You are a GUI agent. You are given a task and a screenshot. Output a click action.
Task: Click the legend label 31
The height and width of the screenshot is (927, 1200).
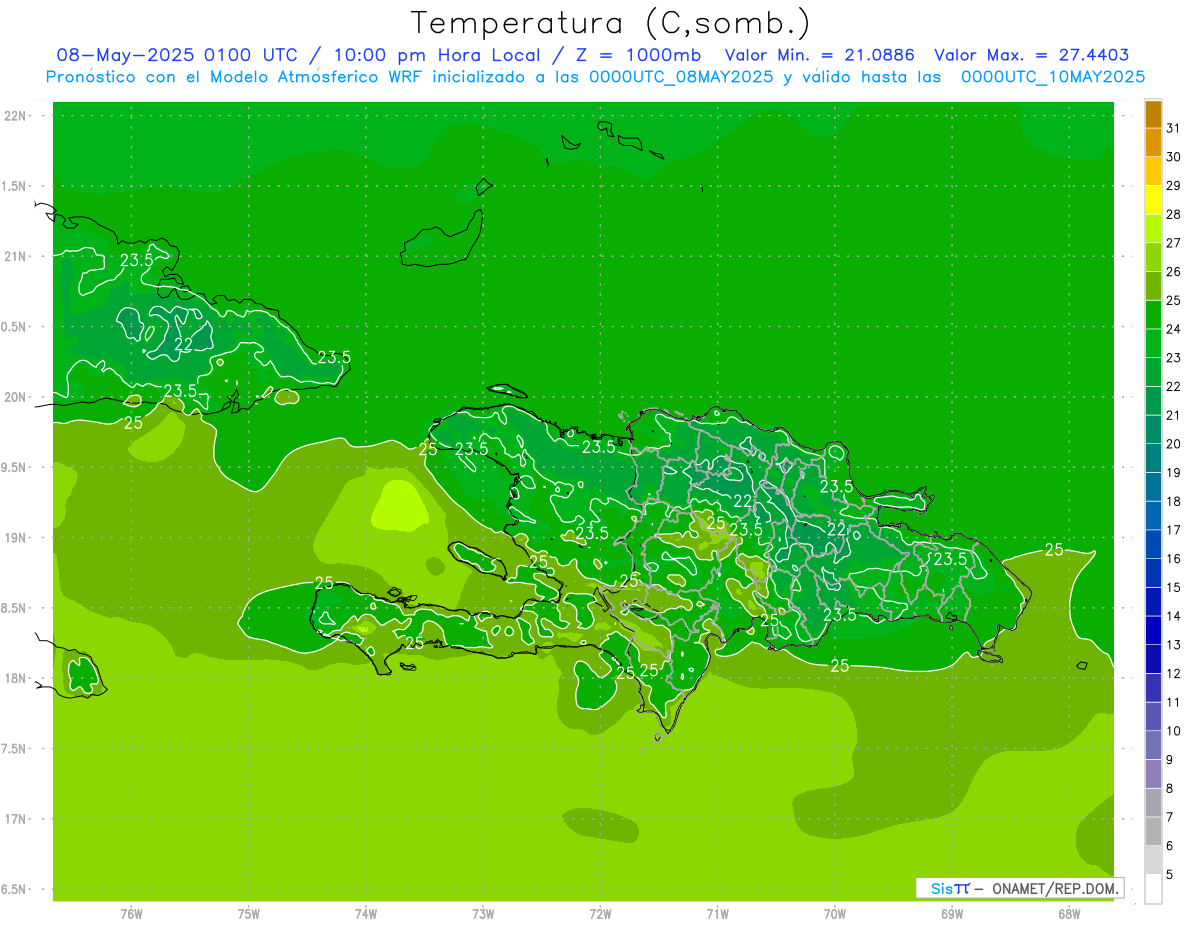click(1174, 129)
